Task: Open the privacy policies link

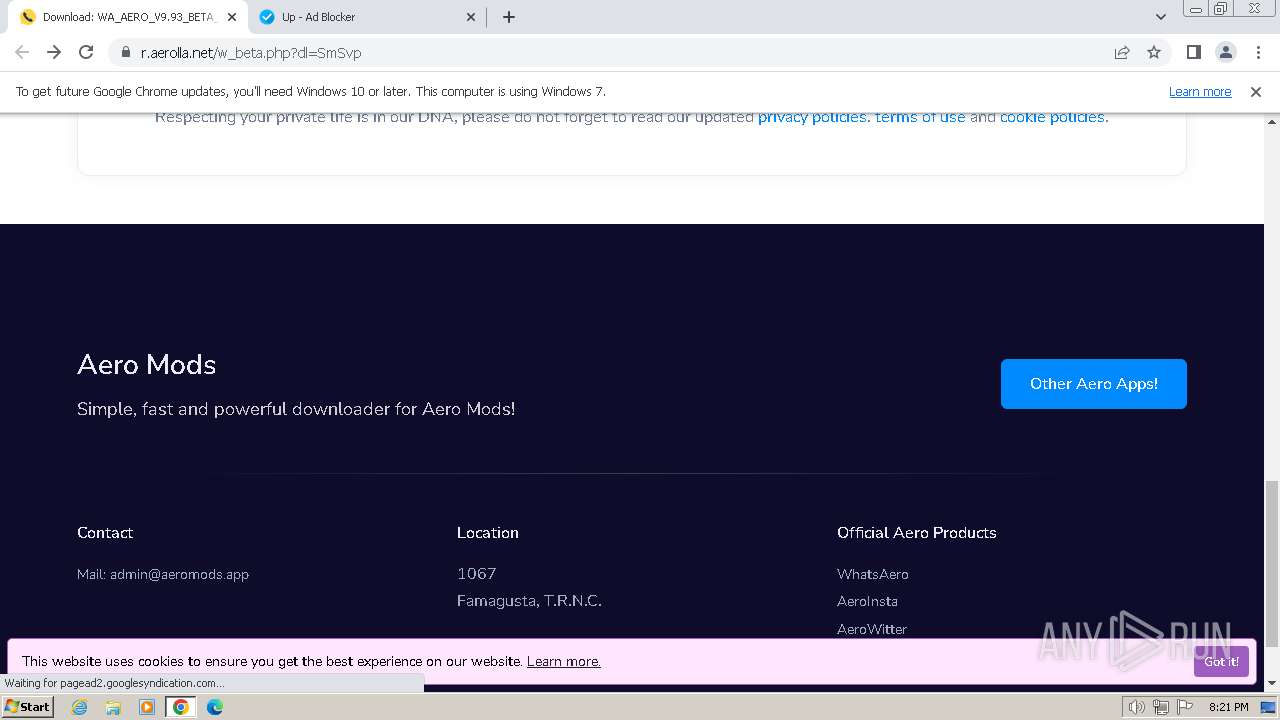Action: (x=812, y=117)
